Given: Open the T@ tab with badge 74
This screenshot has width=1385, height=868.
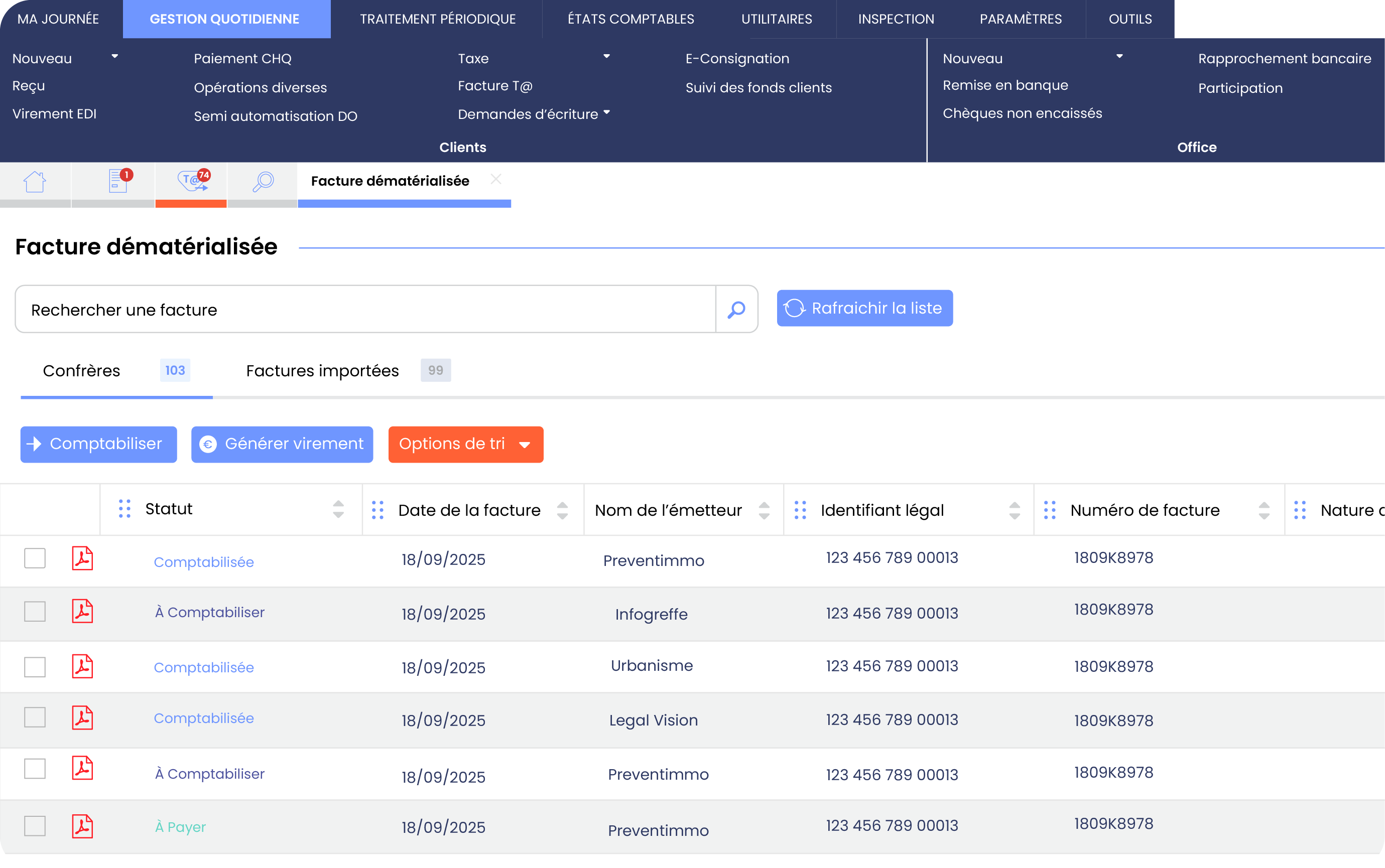Looking at the screenshot, I should click(x=191, y=182).
